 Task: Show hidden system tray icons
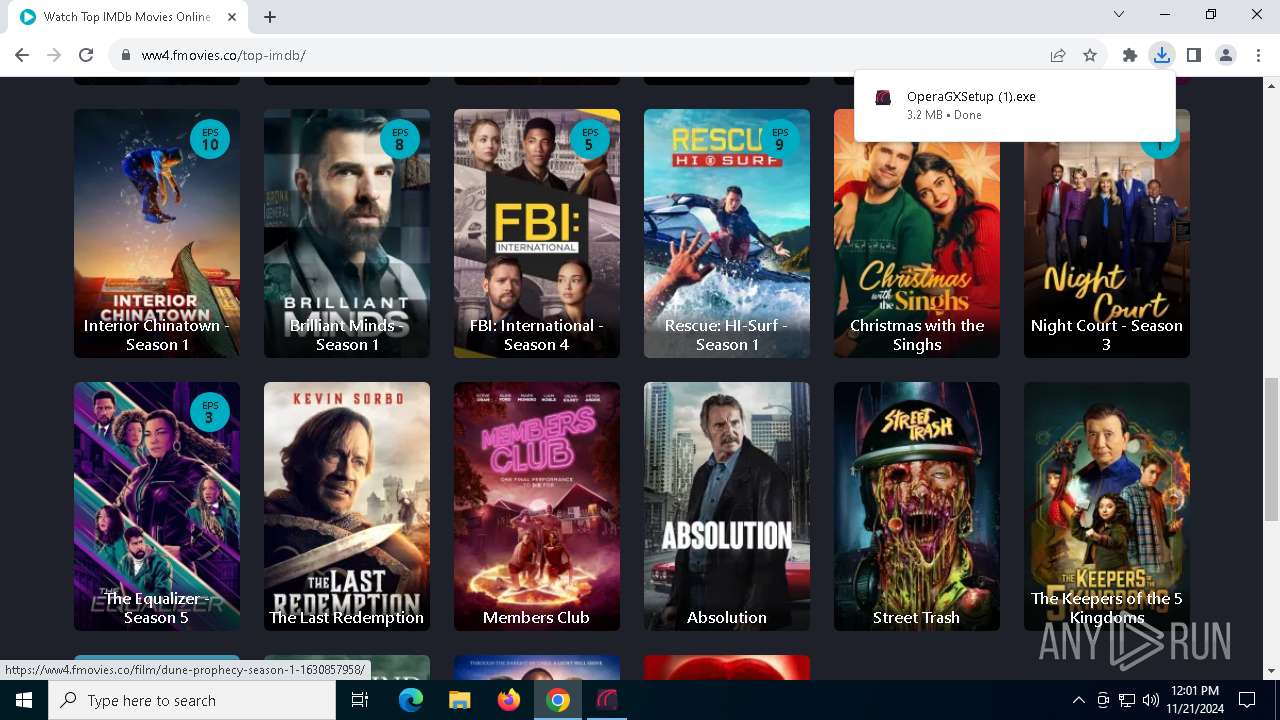click(x=1078, y=700)
